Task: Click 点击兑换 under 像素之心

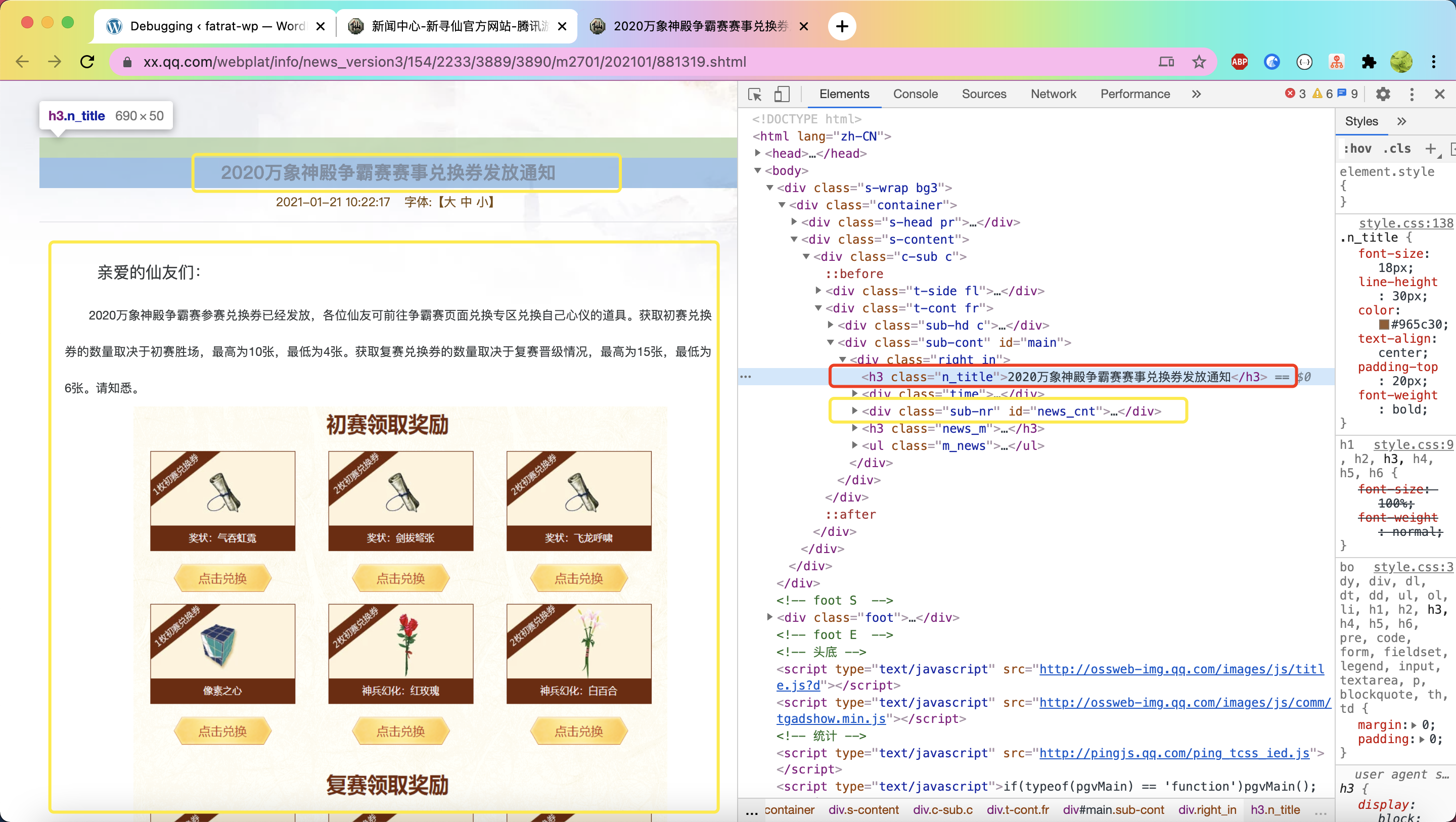Action: (x=222, y=731)
